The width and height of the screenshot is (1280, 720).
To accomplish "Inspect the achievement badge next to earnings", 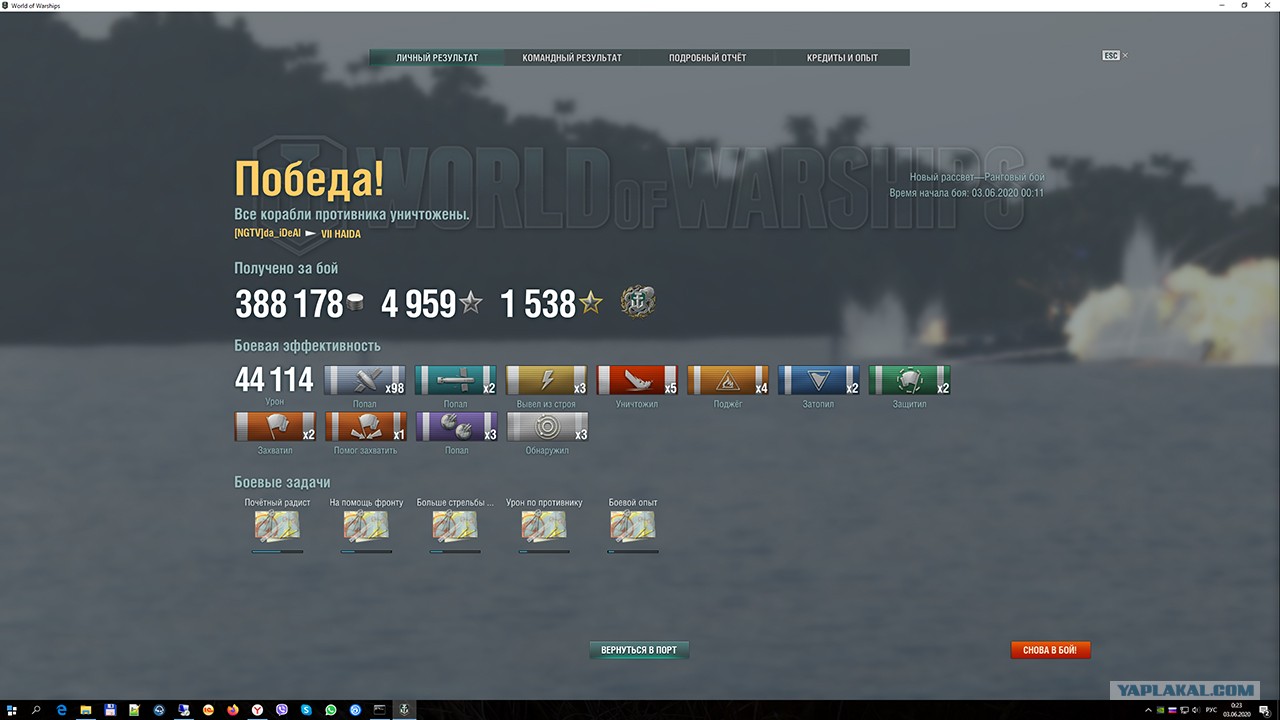I will (638, 302).
